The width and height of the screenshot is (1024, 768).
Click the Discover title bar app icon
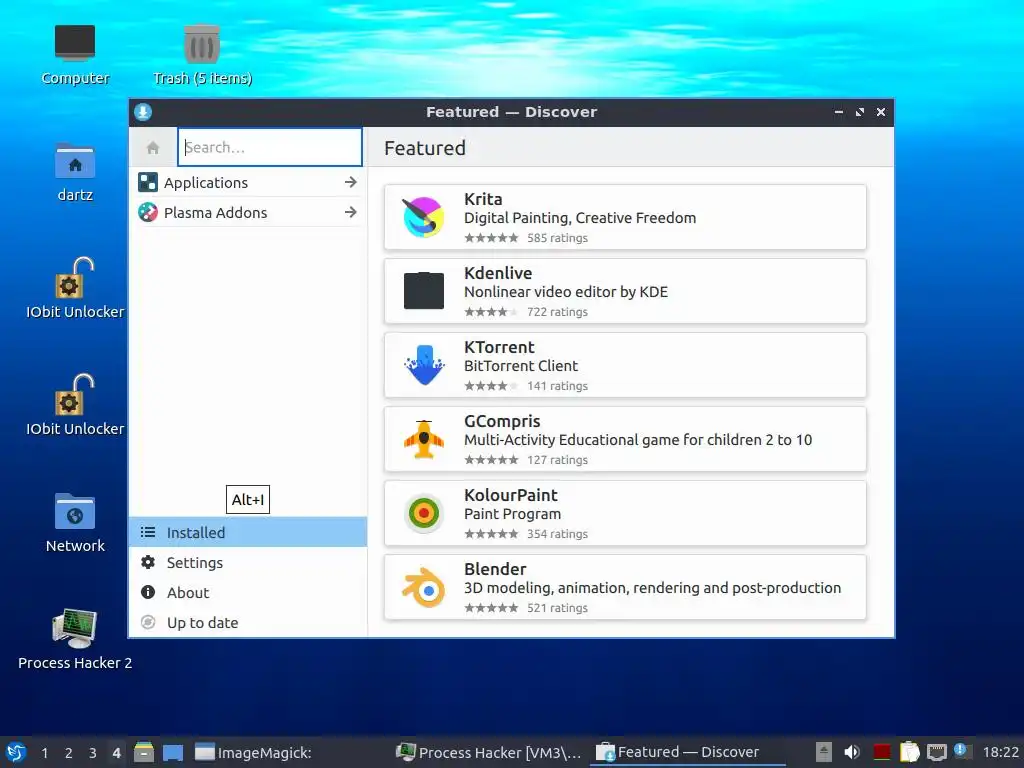[143, 112]
